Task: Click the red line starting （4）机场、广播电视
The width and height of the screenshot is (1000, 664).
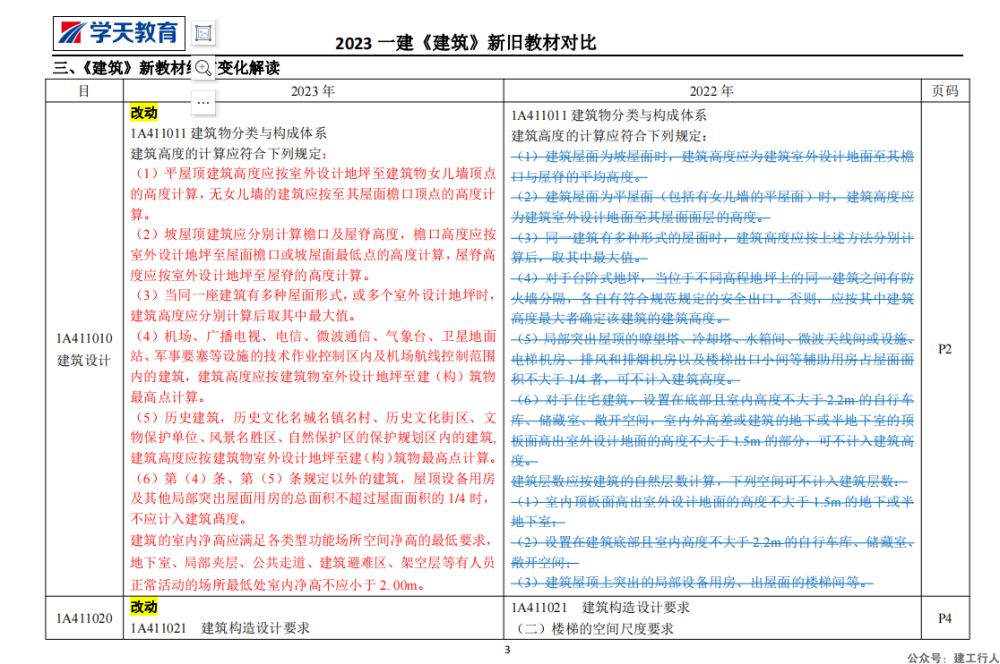Action: pos(313,336)
